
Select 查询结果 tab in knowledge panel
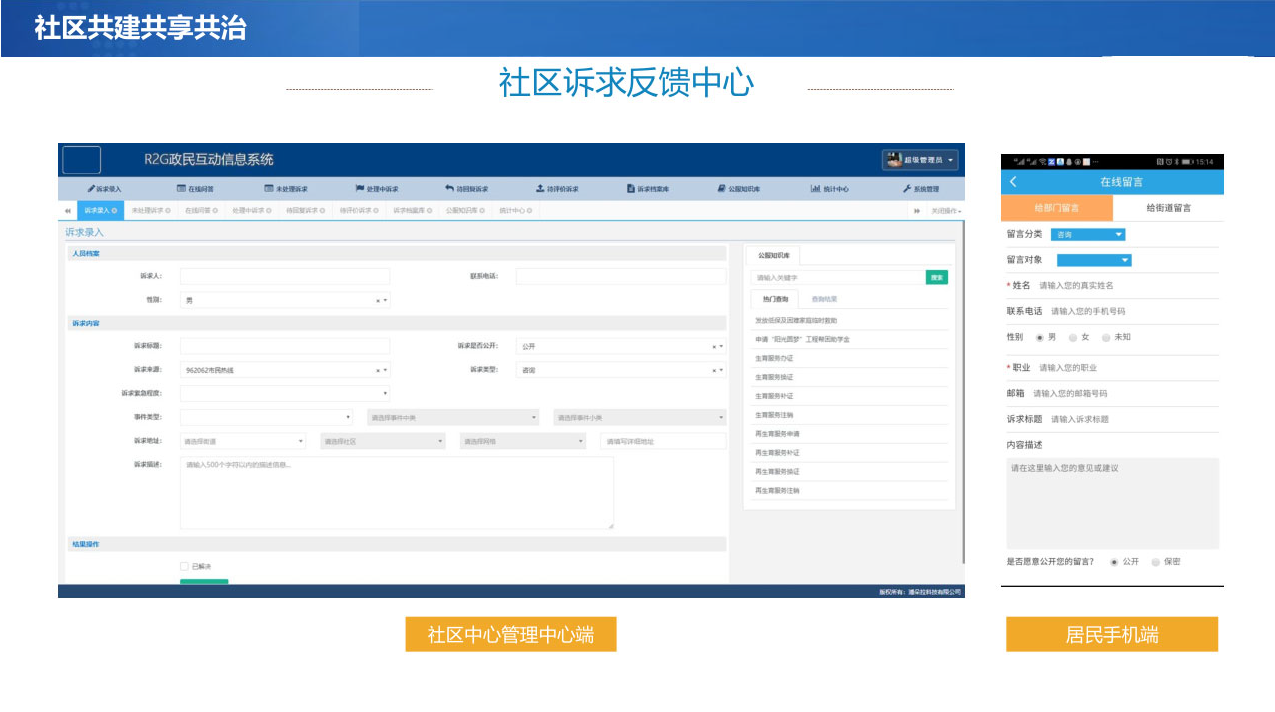coord(824,299)
